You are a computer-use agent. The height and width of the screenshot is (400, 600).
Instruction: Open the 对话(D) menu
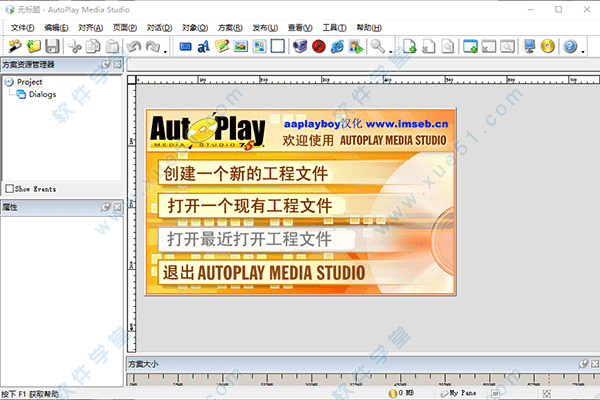[160, 28]
